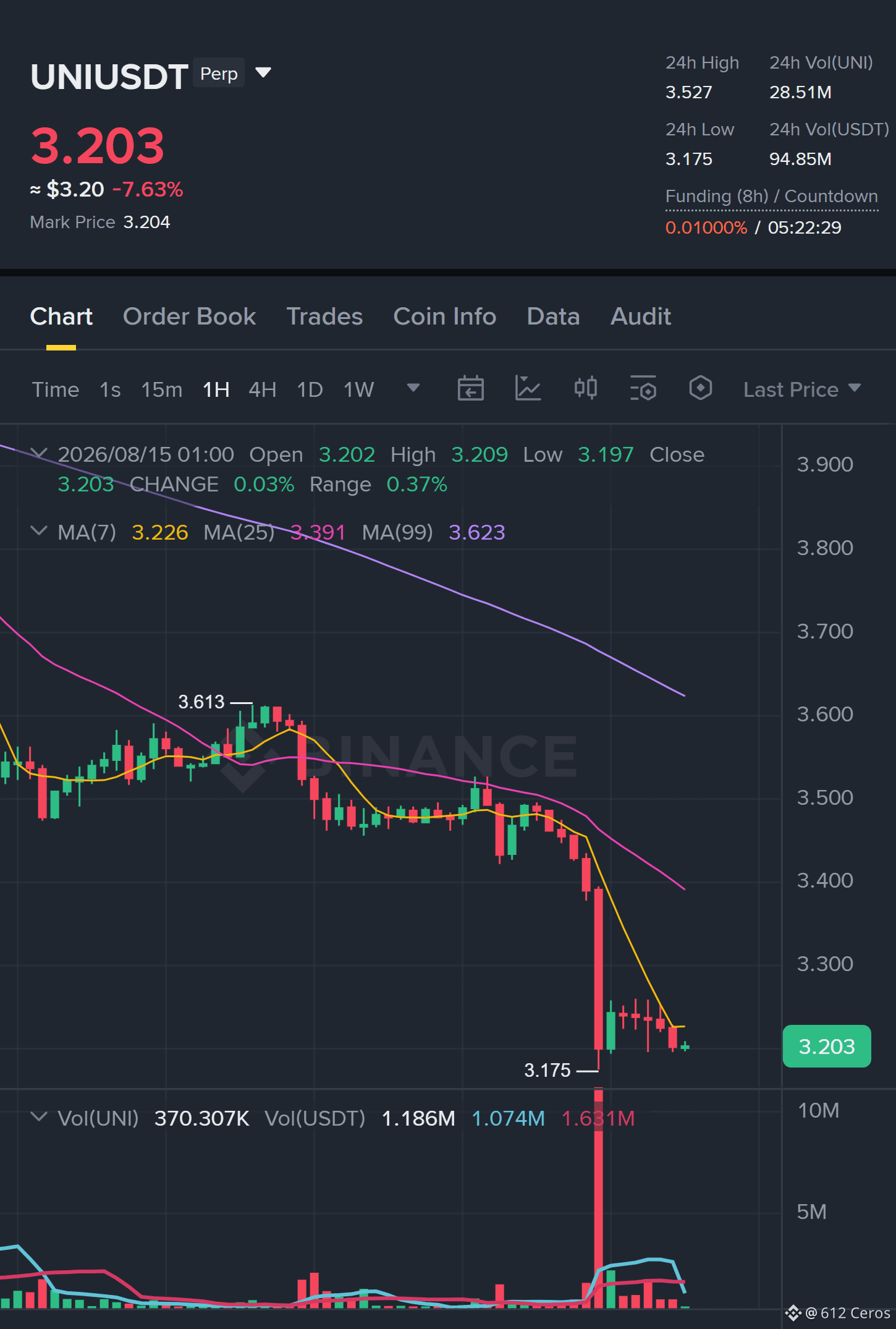Open the Trades tab
Image resolution: width=896 pixels, height=1329 pixels.
[324, 316]
